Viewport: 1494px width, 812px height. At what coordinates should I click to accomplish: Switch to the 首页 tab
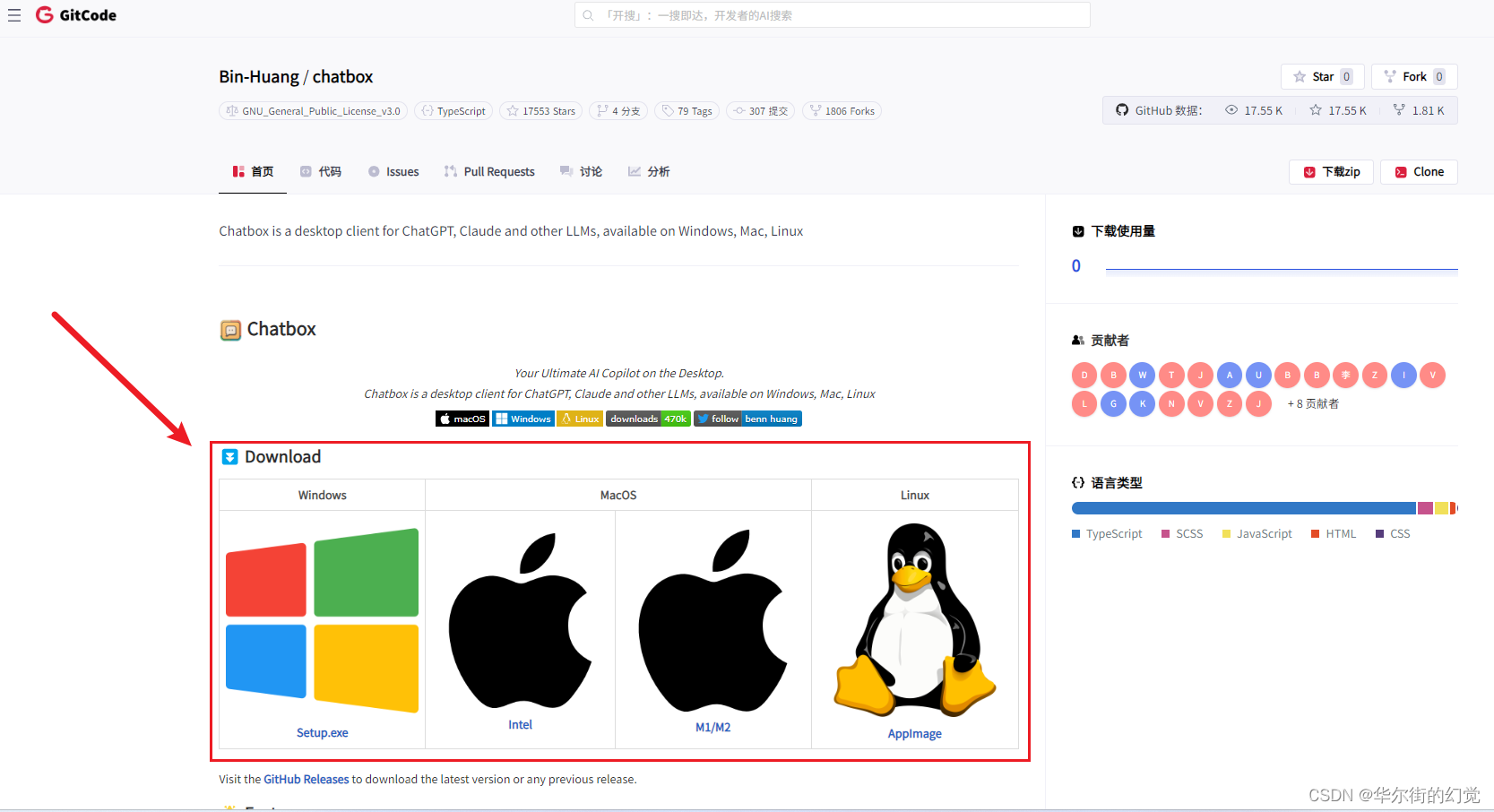253,172
